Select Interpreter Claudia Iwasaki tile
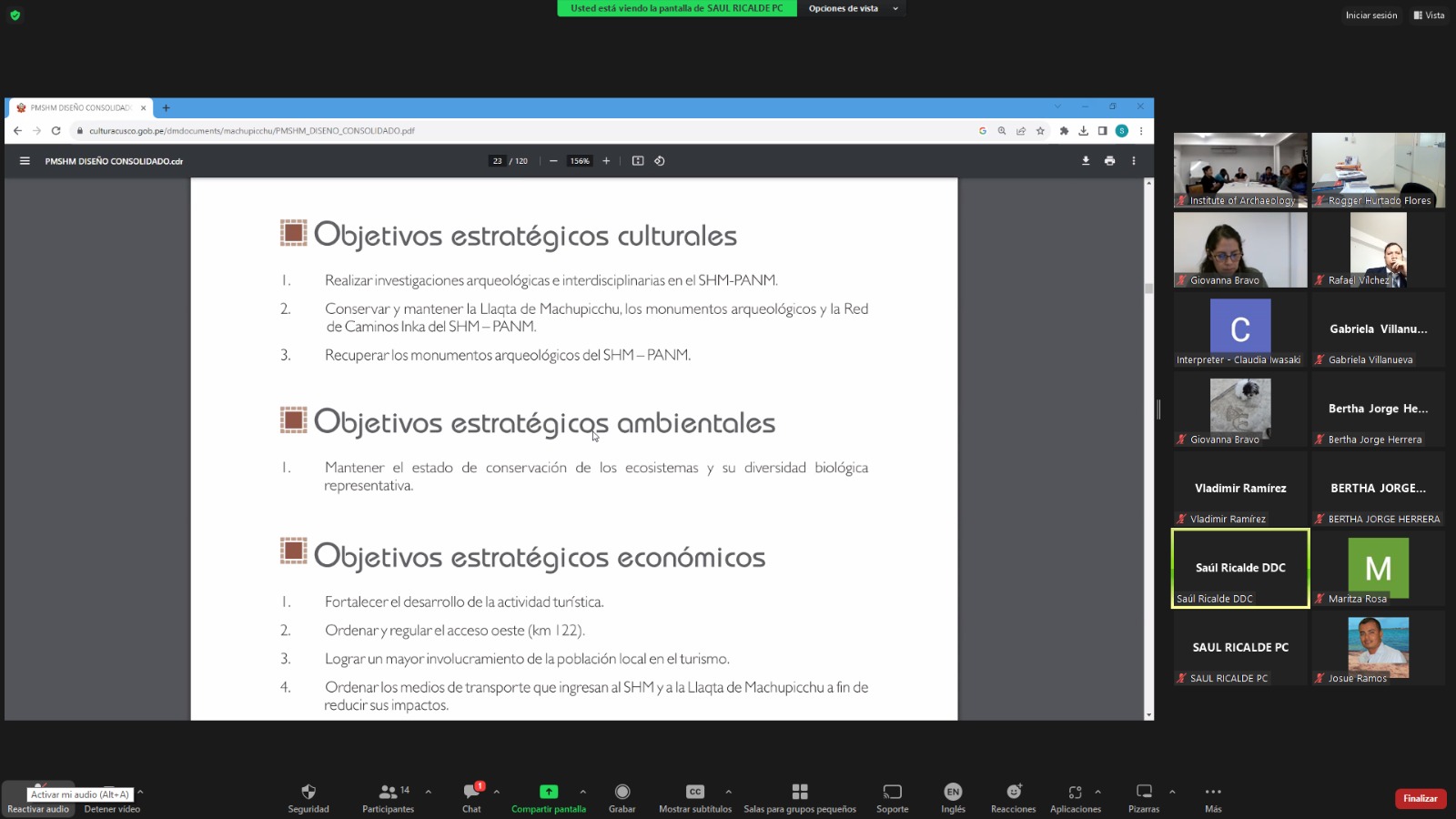1456x819 pixels. click(x=1240, y=329)
